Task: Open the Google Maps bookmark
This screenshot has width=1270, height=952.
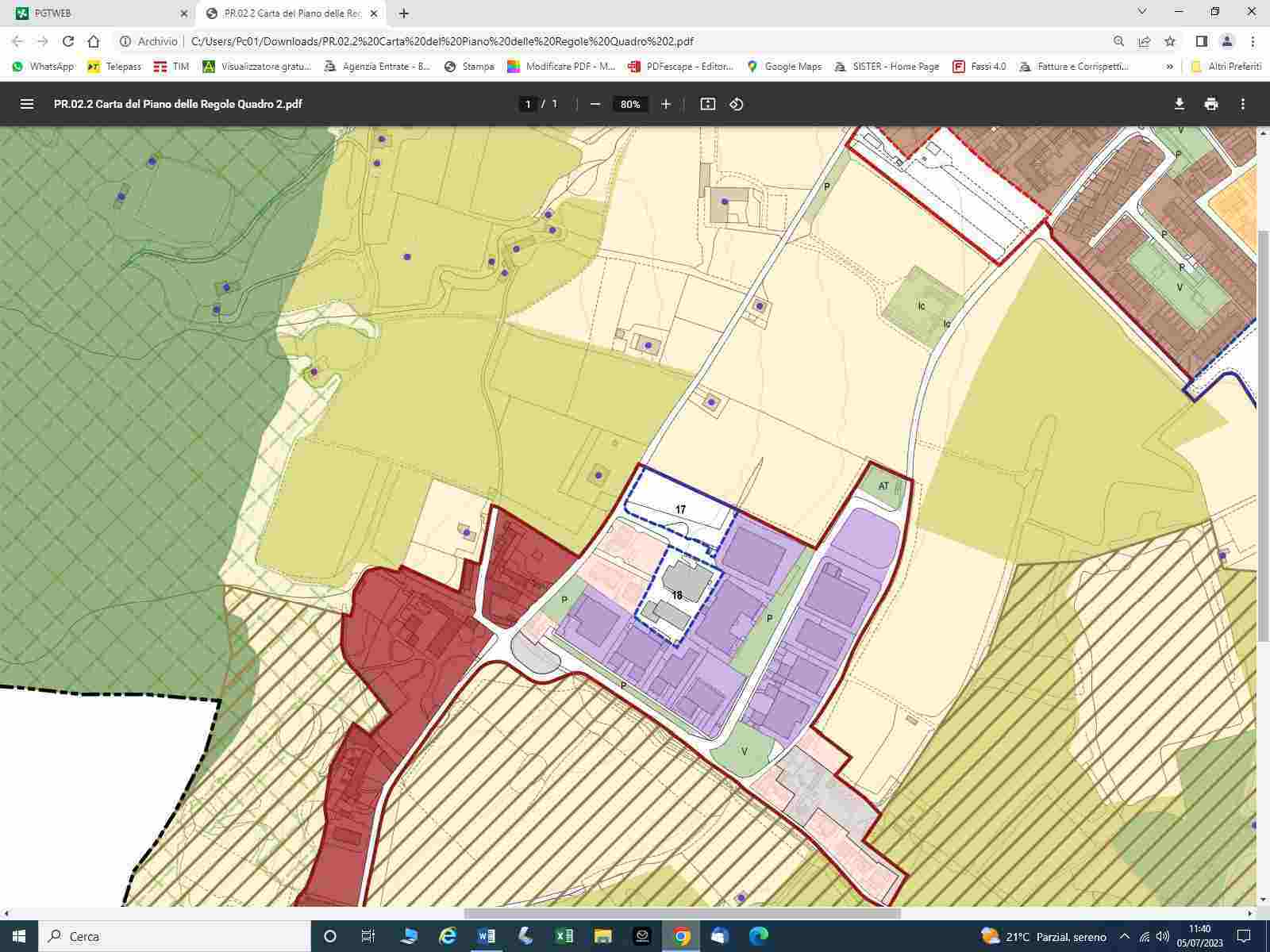Action: click(784, 67)
